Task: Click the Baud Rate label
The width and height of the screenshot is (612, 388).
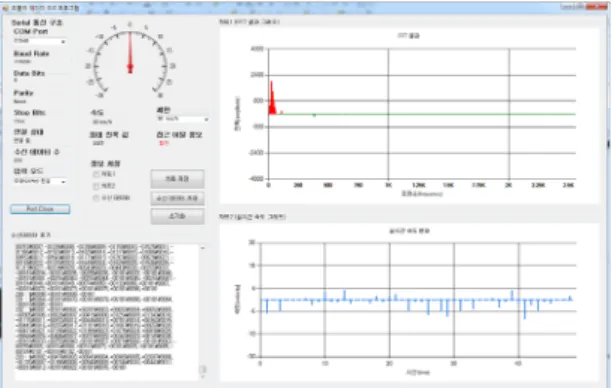Action: [32, 53]
